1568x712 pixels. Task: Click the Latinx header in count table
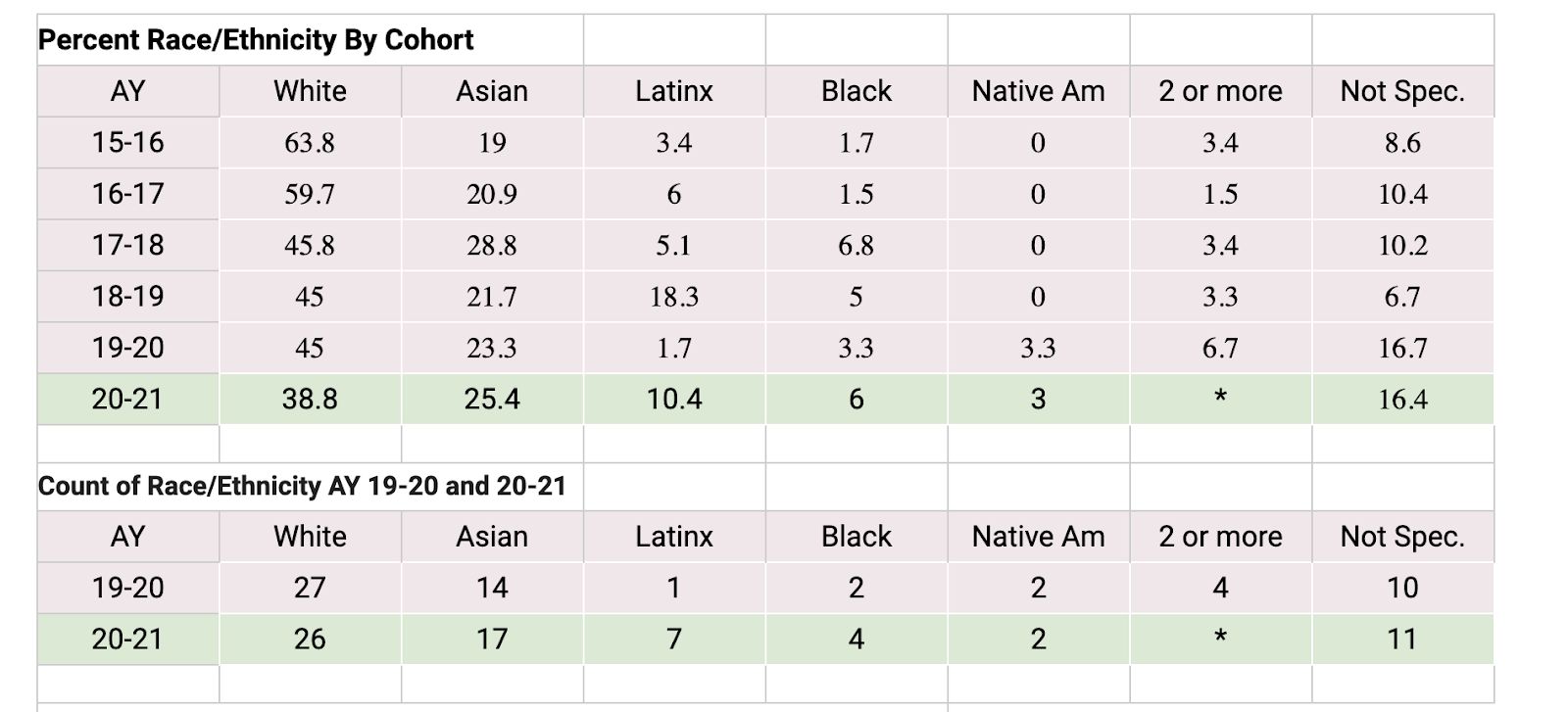tap(674, 537)
